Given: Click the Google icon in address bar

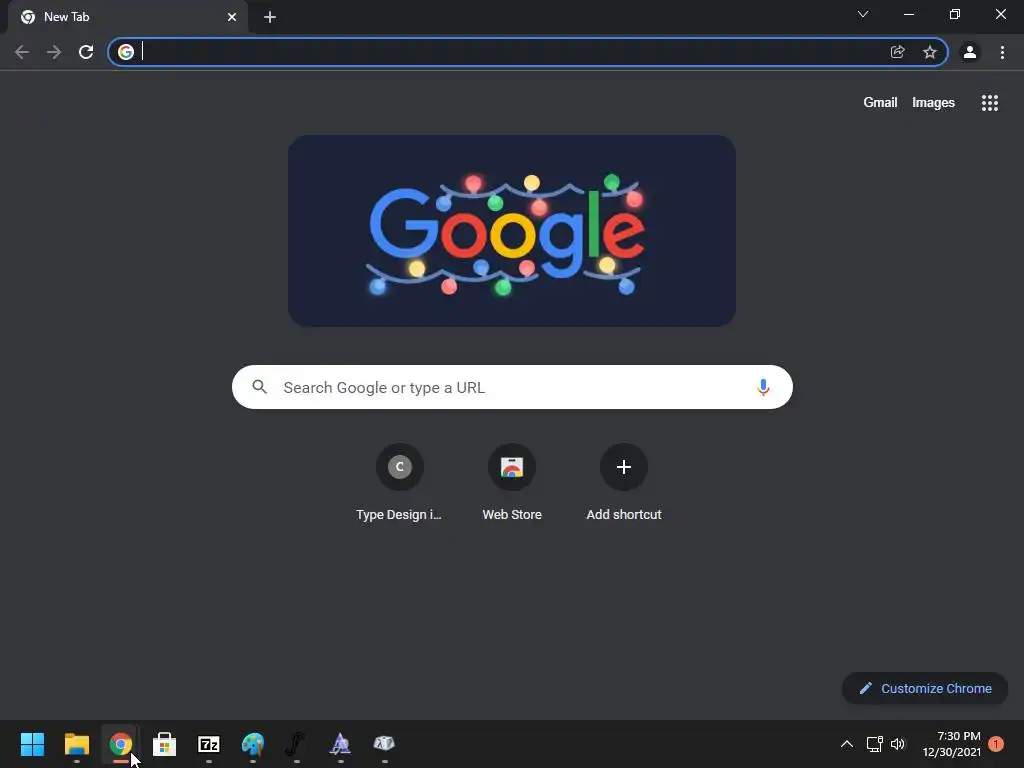Looking at the screenshot, I should coord(126,52).
